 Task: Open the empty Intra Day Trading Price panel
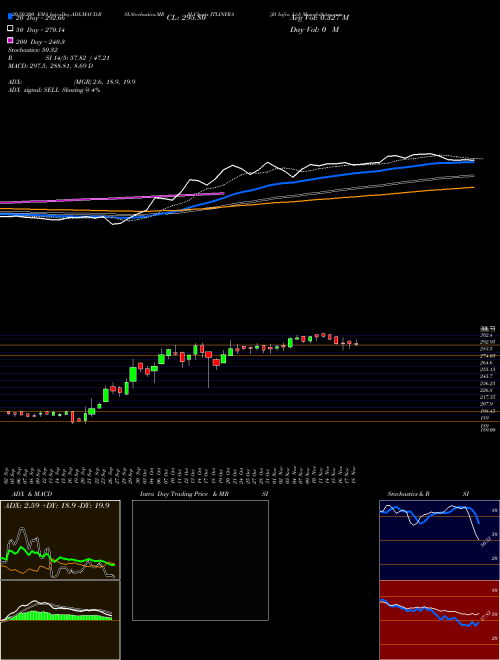200,560
